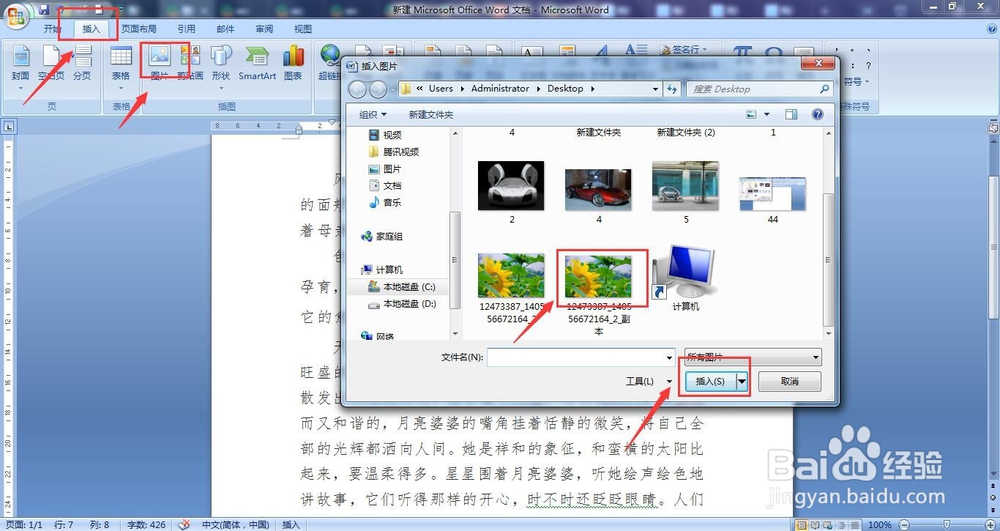Click Users in the address breadcrumb
Image resolution: width=1000 pixels, height=531 pixels.
click(x=441, y=89)
